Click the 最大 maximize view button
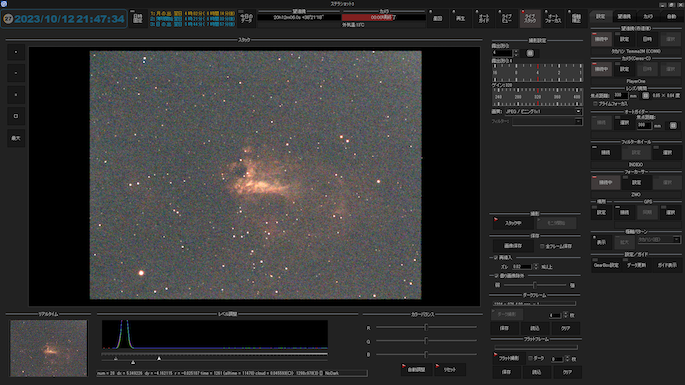Image resolution: width=685 pixels, height=385 pixels. point(16,138)
